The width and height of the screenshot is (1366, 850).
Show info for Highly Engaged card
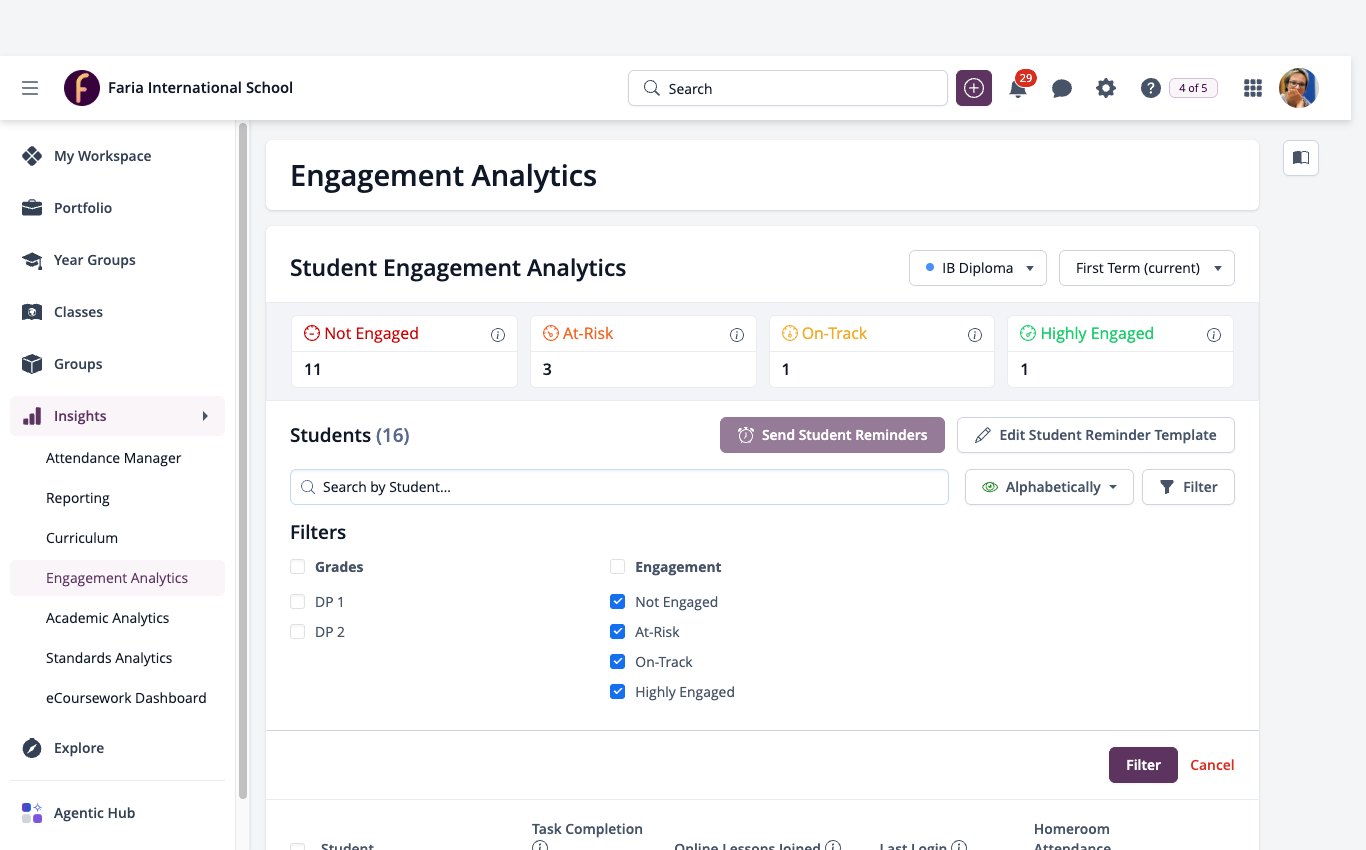click(x=1214, y=335)
